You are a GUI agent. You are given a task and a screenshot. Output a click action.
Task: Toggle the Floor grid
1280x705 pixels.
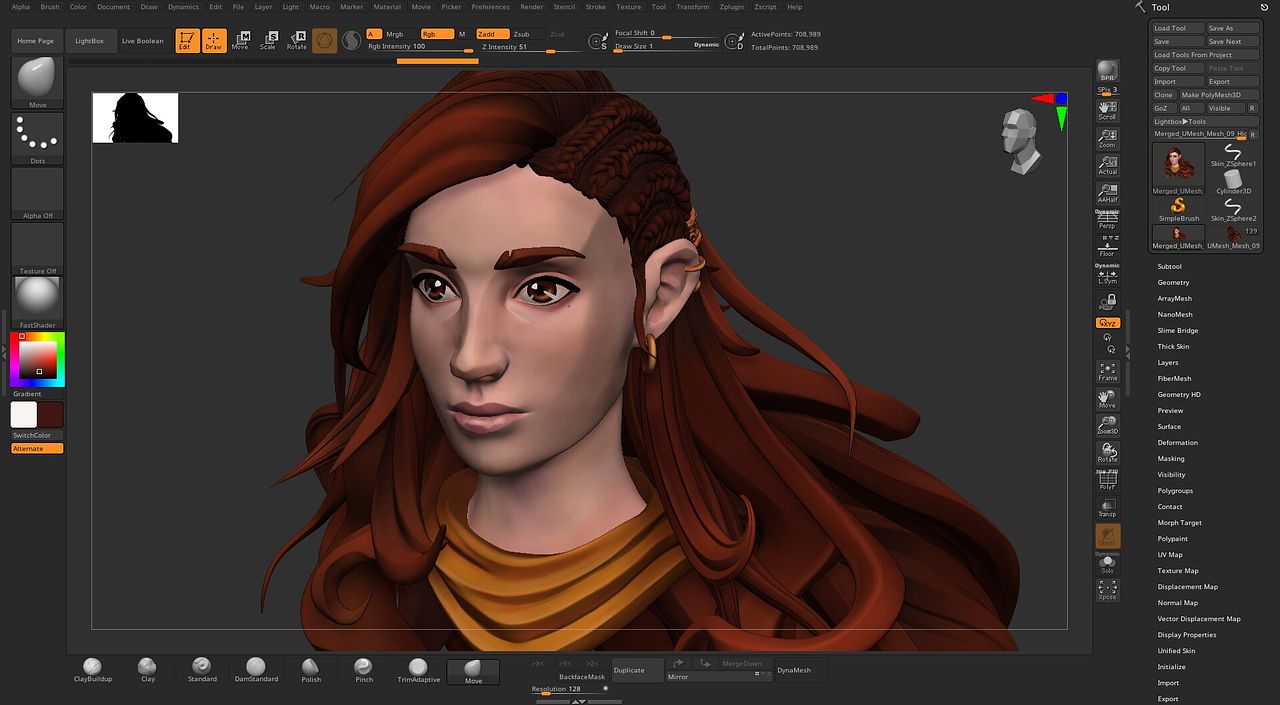[1107, 247]
